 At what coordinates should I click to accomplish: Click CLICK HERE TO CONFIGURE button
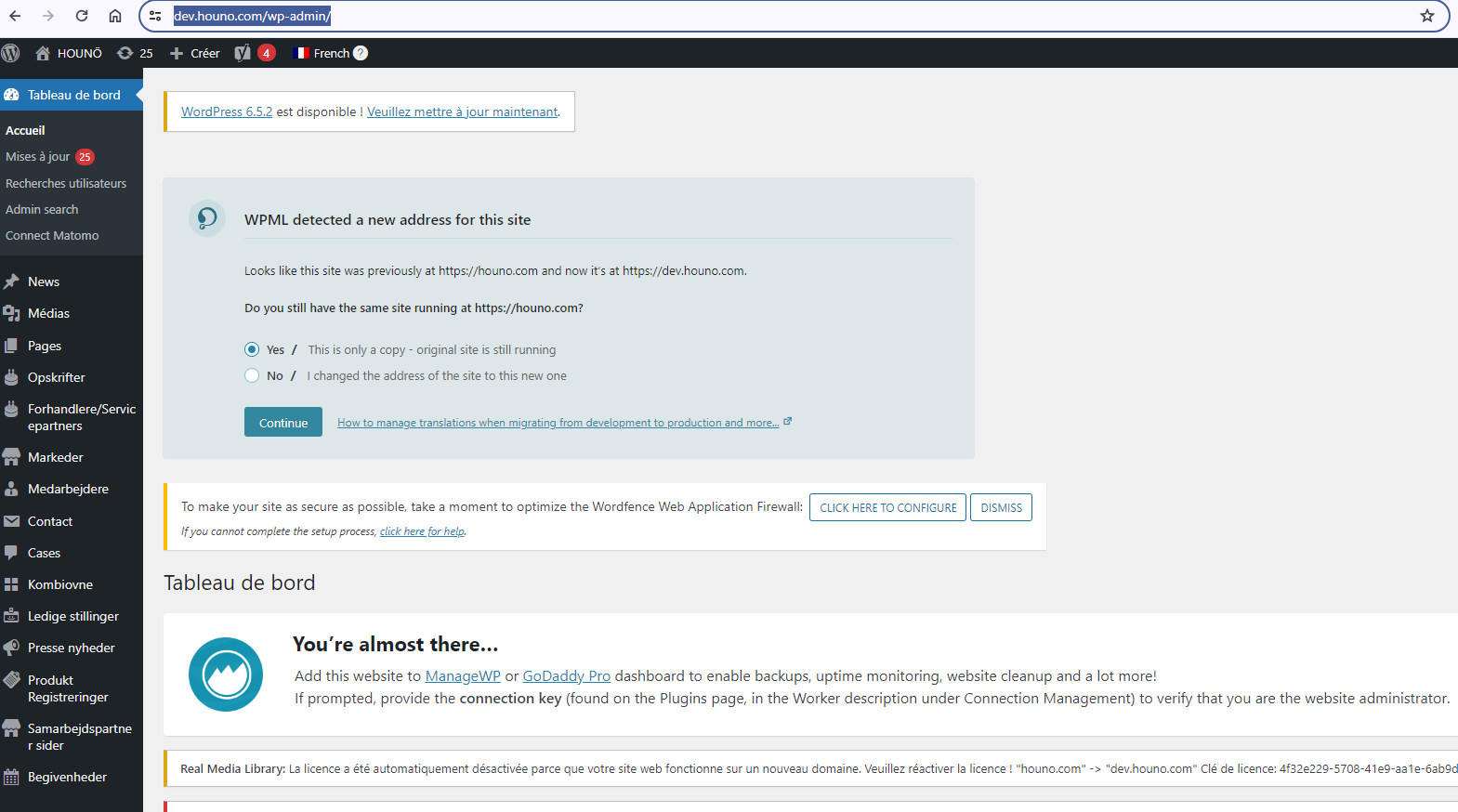887,507
